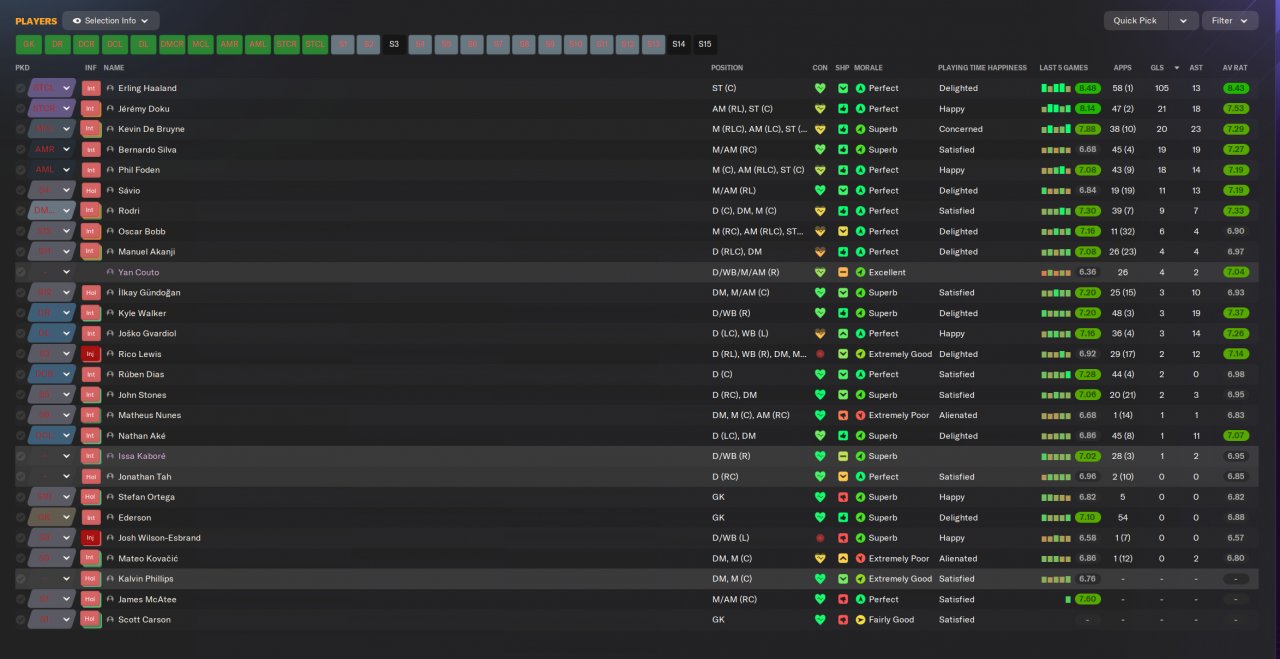
Task: Open the Filter dropdown
Action: [x=1230, y=20]
